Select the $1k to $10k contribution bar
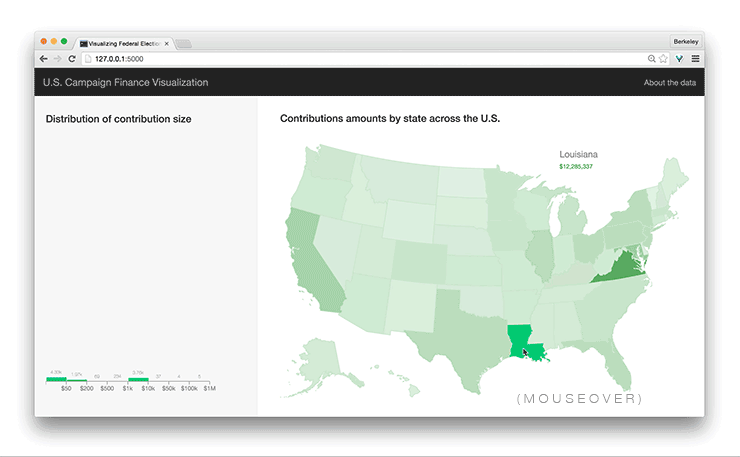 tap(138, 379)
